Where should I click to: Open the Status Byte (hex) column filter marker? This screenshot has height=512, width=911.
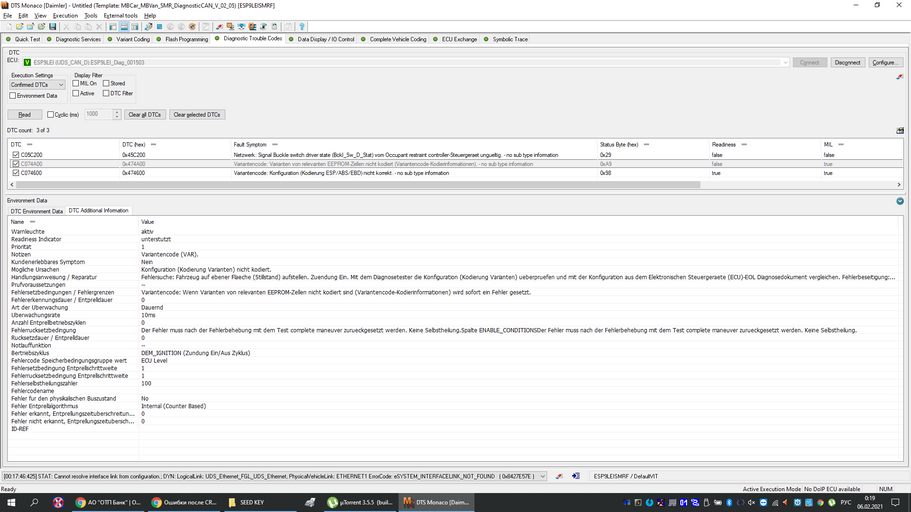pos(646,144)
